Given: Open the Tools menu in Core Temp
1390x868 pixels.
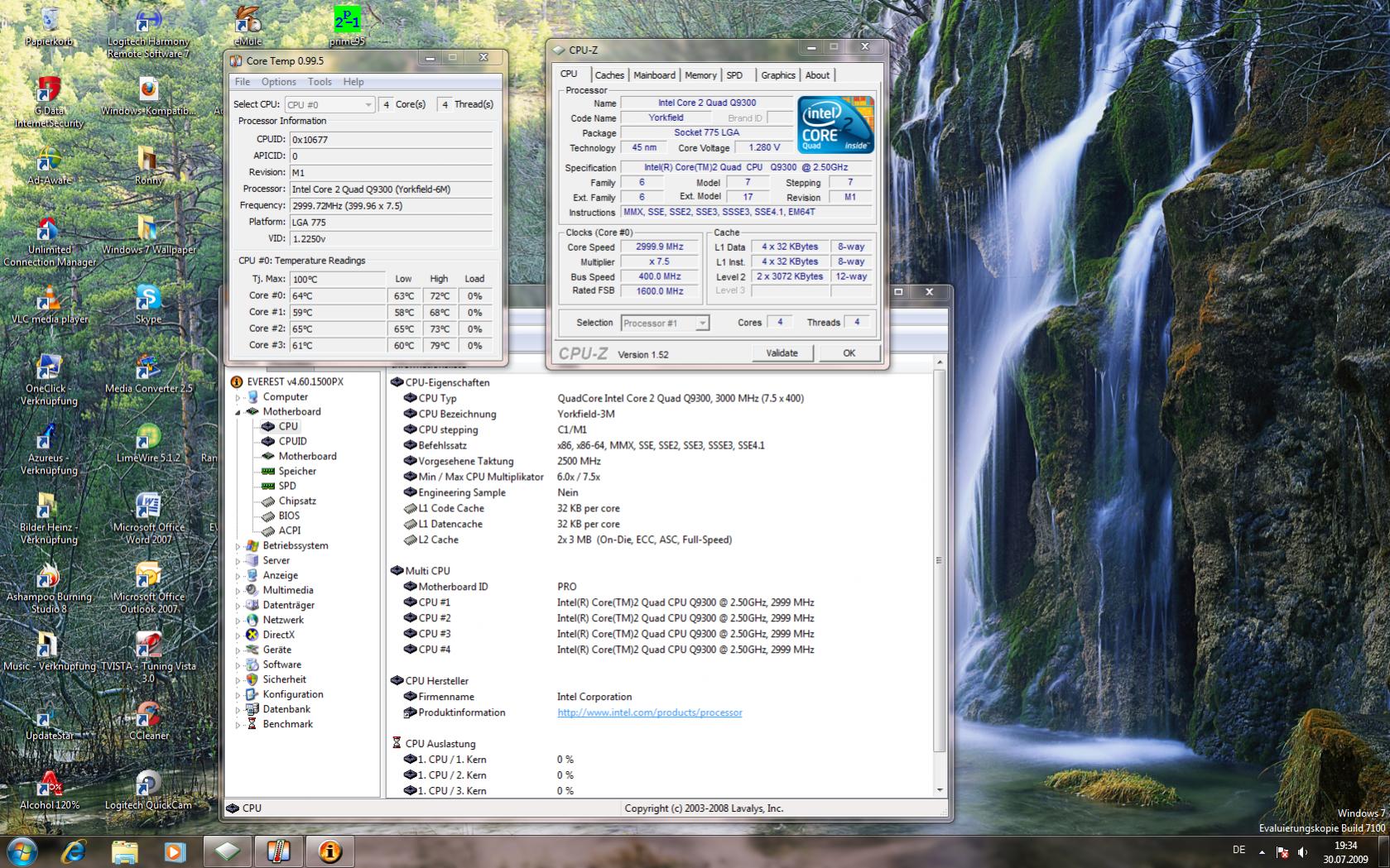Looking at the screenshot, I should [x=320, y=82].
